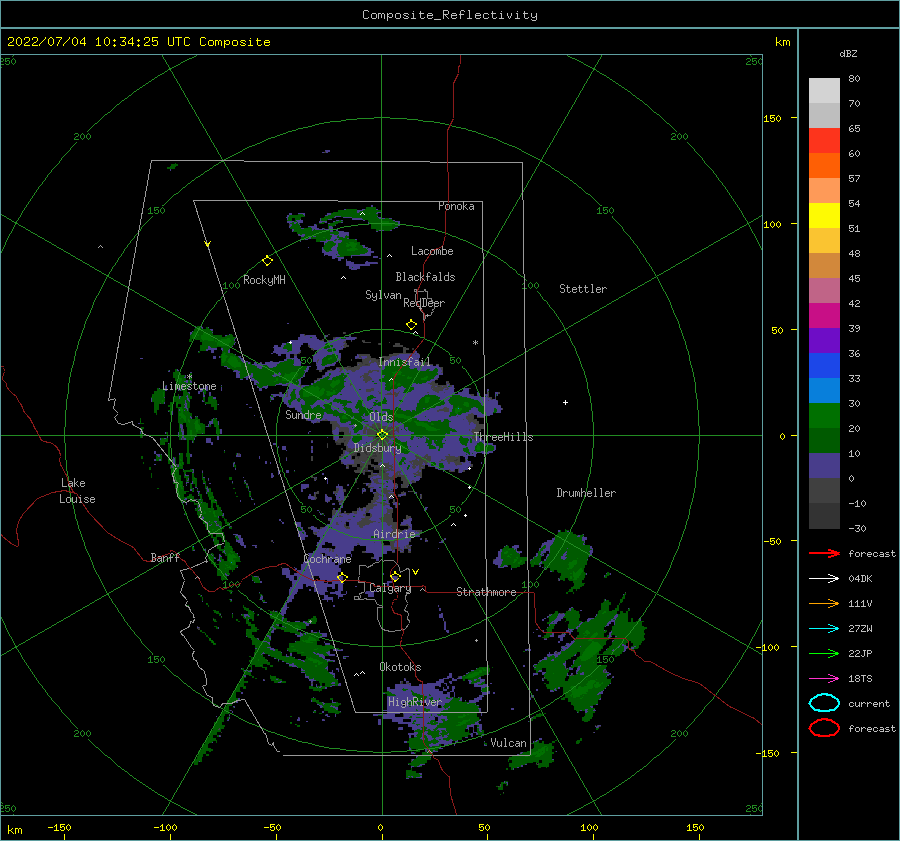Pick the bright yellow swatch between 54 and 51 dBZ

(824, 216)
